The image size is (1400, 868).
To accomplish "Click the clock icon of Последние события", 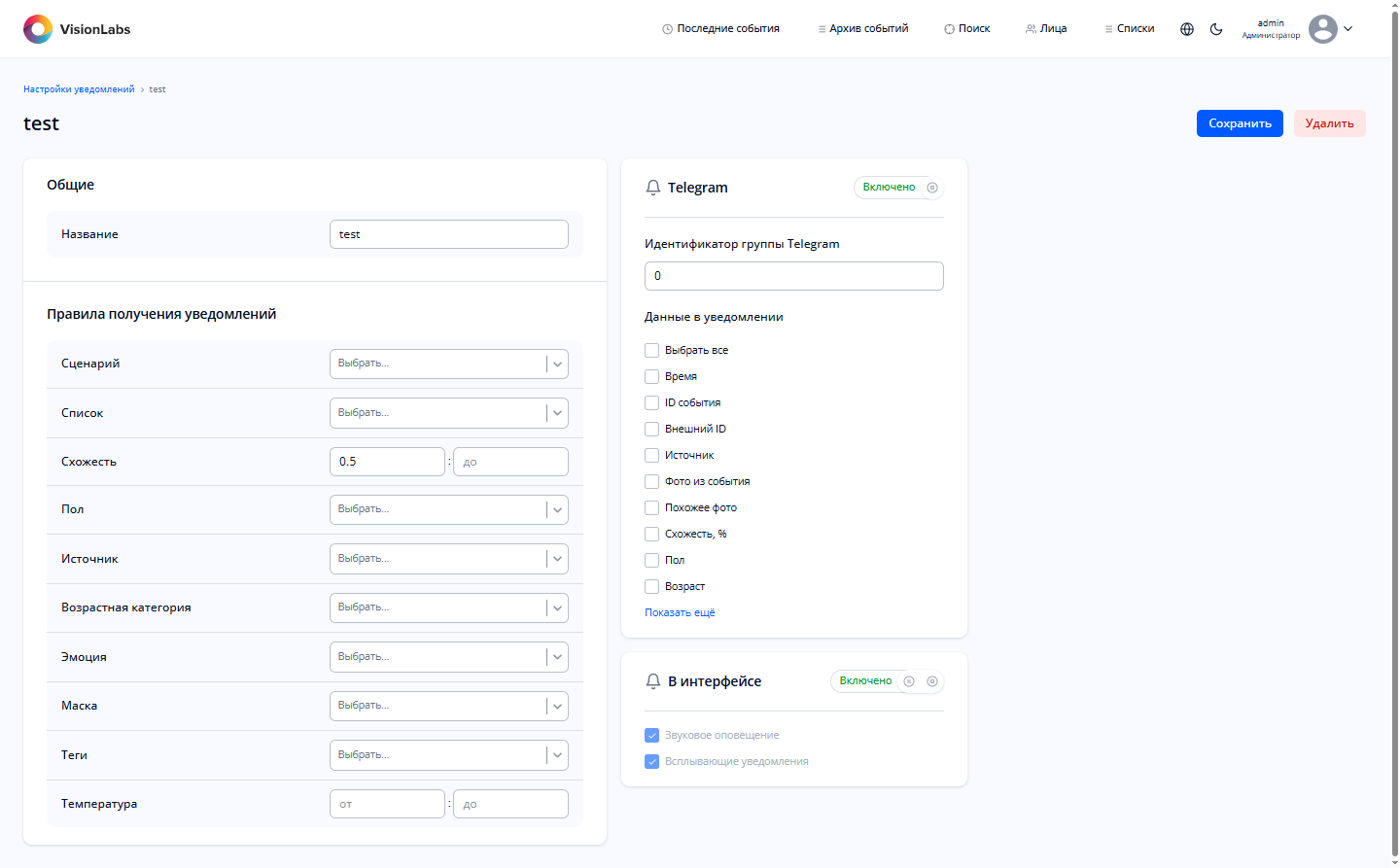I will tap(667, 29).
